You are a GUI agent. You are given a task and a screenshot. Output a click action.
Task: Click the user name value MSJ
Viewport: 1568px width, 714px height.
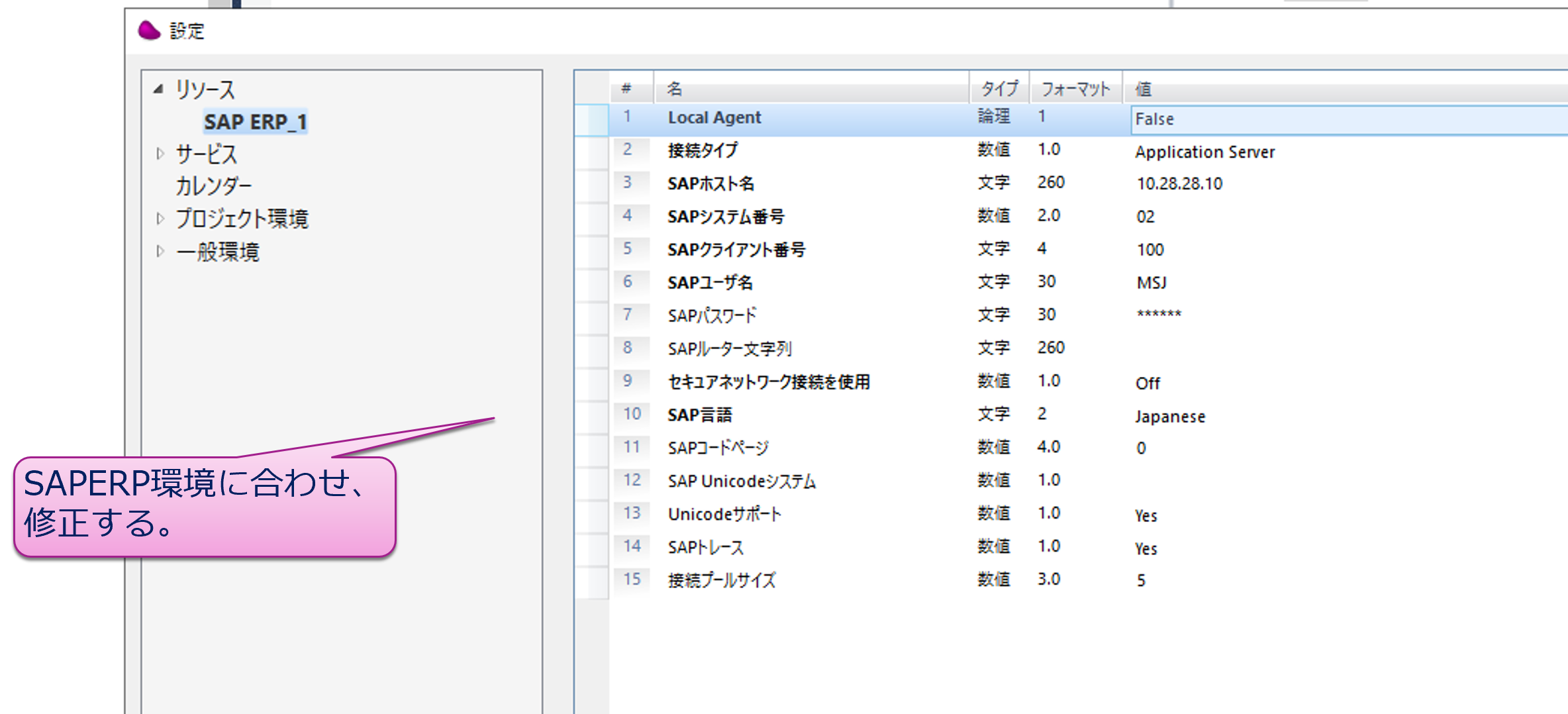click(x=1151, y=283)
